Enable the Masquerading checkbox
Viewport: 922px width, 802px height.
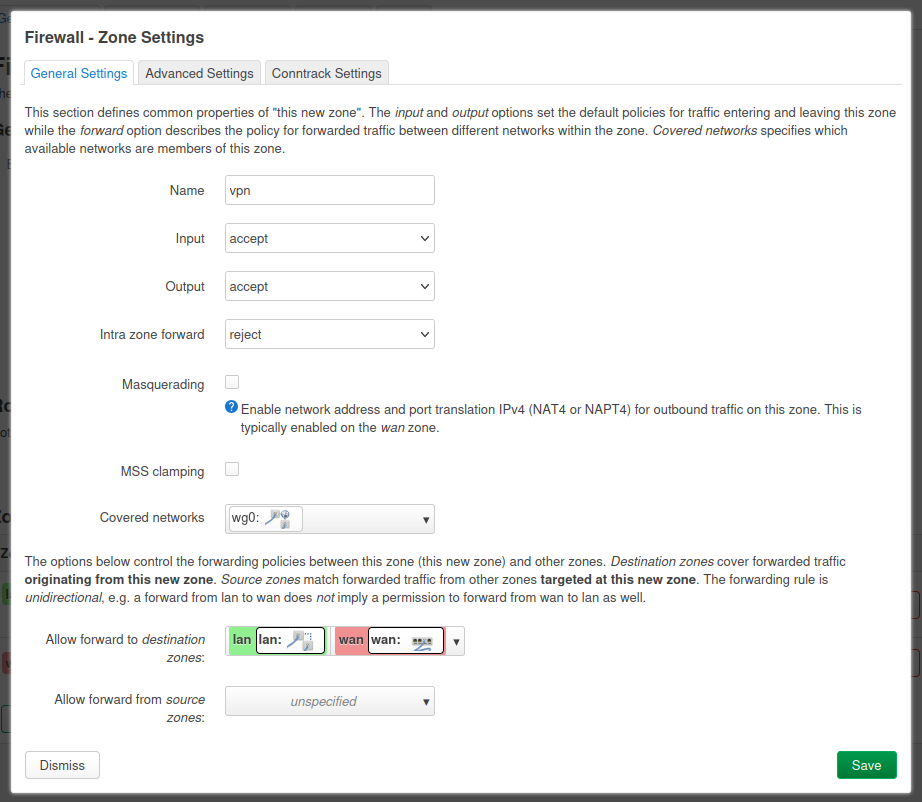tap(232, 382)
